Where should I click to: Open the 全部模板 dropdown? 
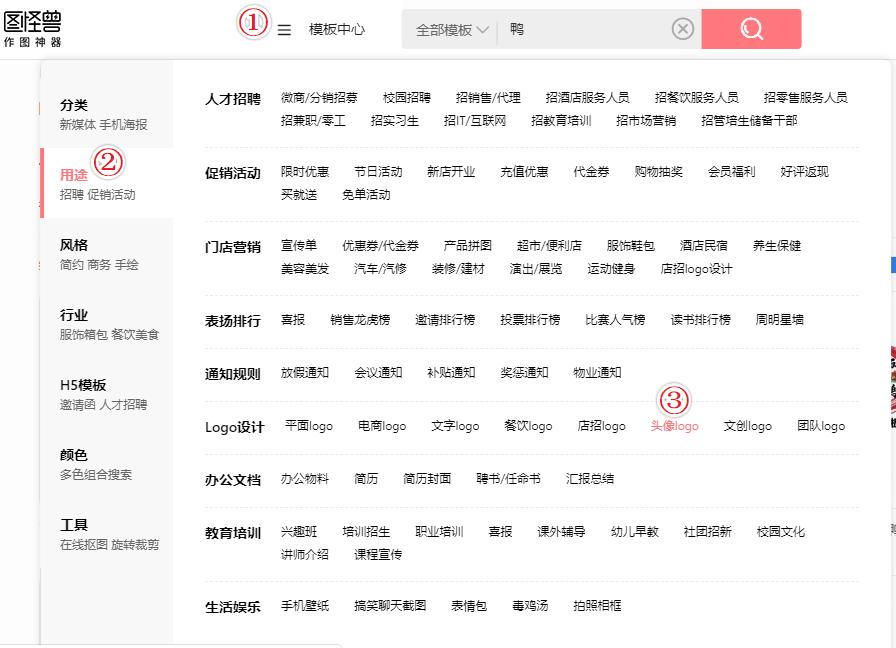point(449,29)
